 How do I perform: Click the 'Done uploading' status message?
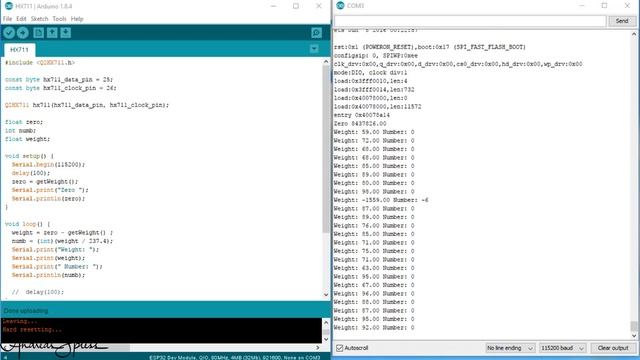[x=26, y=311]
